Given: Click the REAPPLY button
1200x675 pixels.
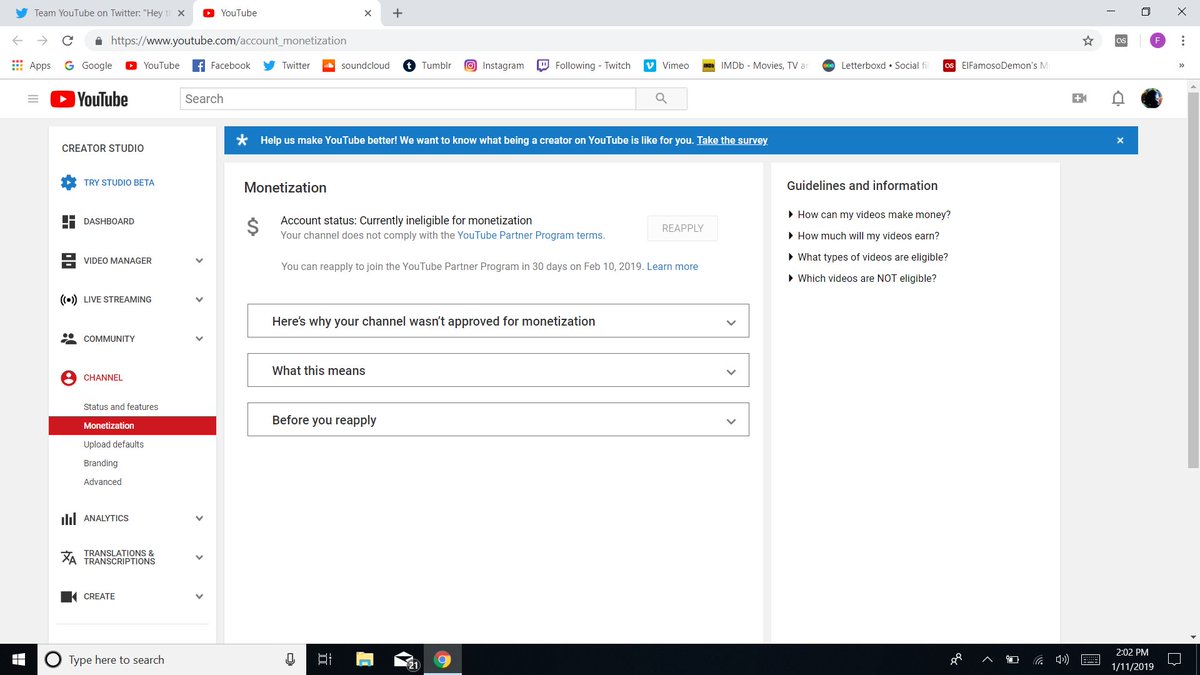Looking at the screenshot, I should tap(682, 228).
